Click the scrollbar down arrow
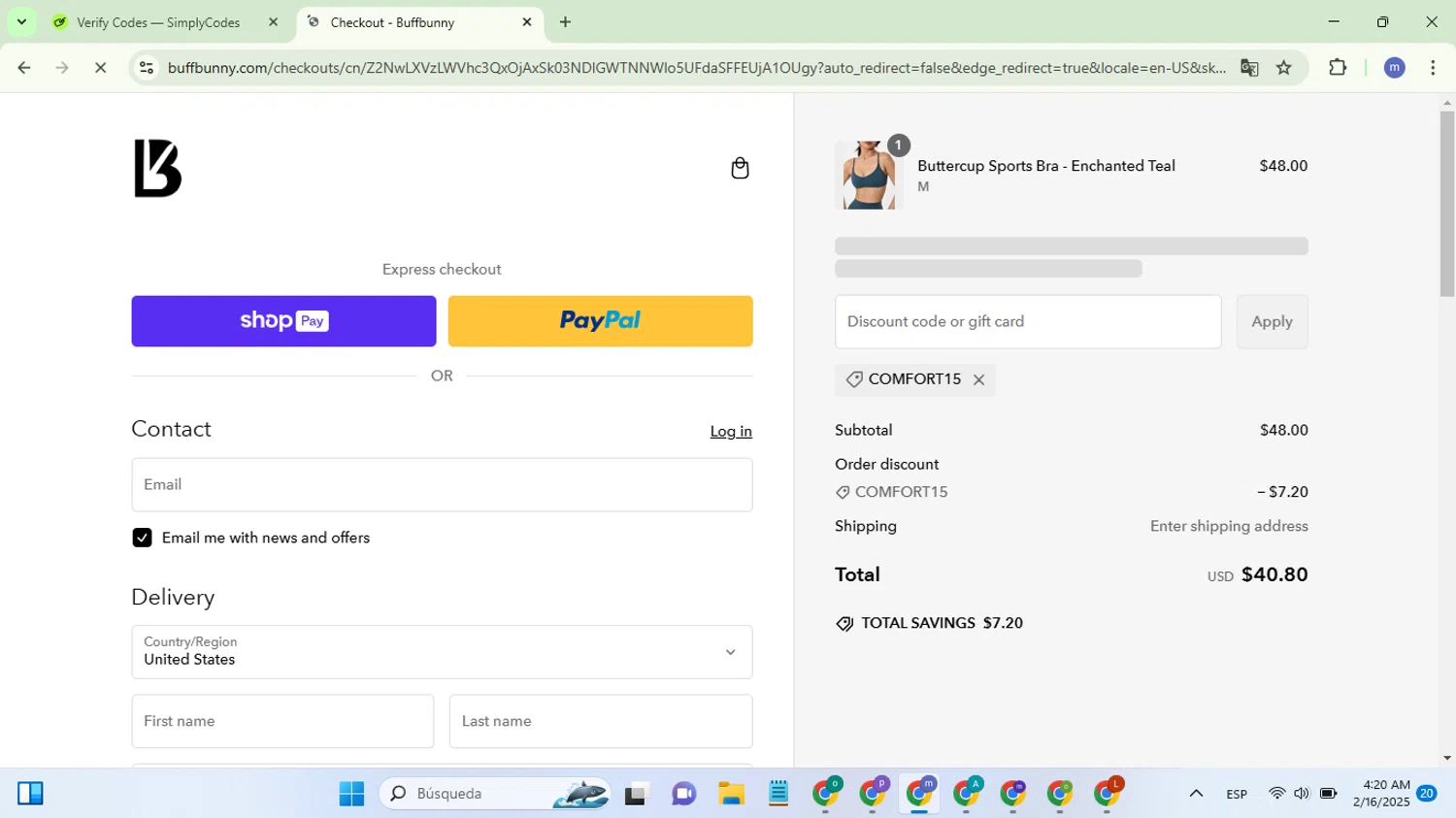1456x818 pixels. (x=1447, y=759)
